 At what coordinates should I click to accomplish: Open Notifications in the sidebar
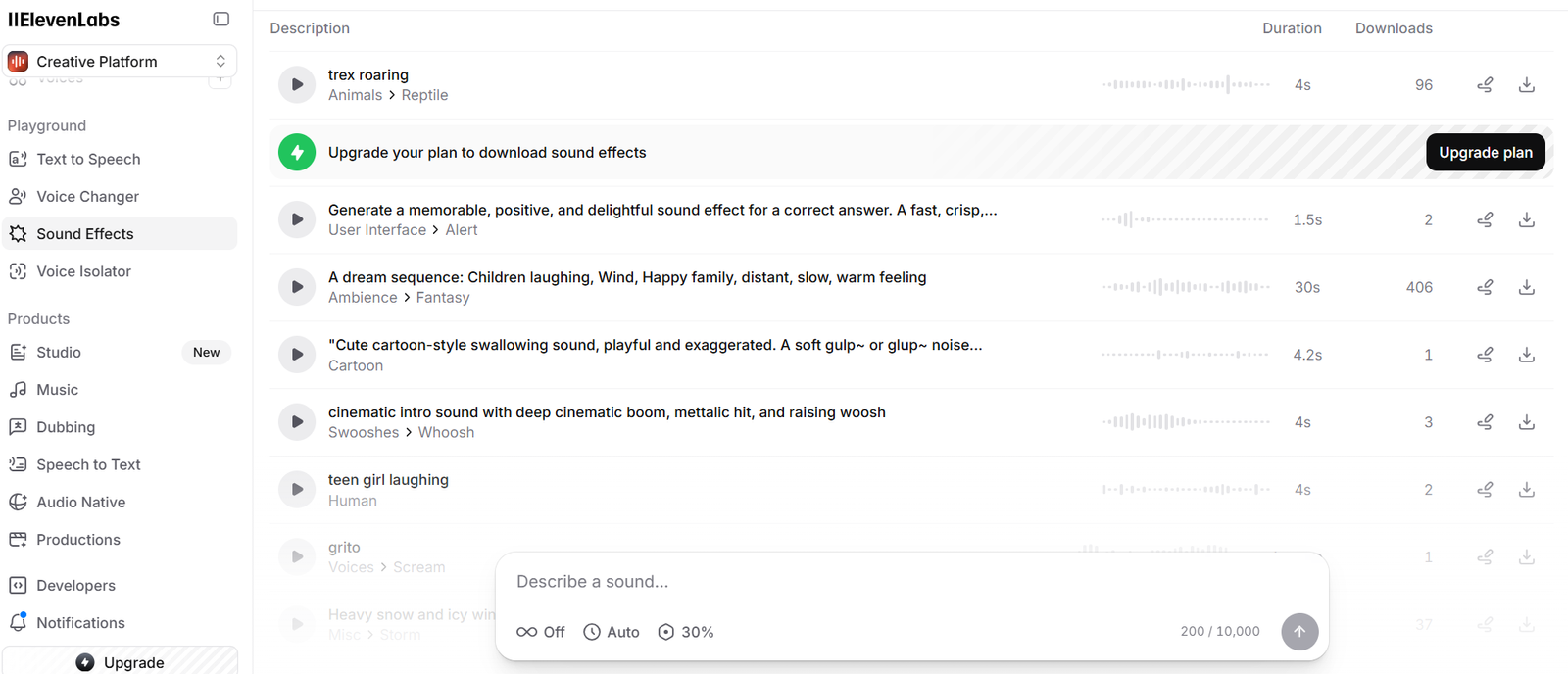click(x=80, y=623)
